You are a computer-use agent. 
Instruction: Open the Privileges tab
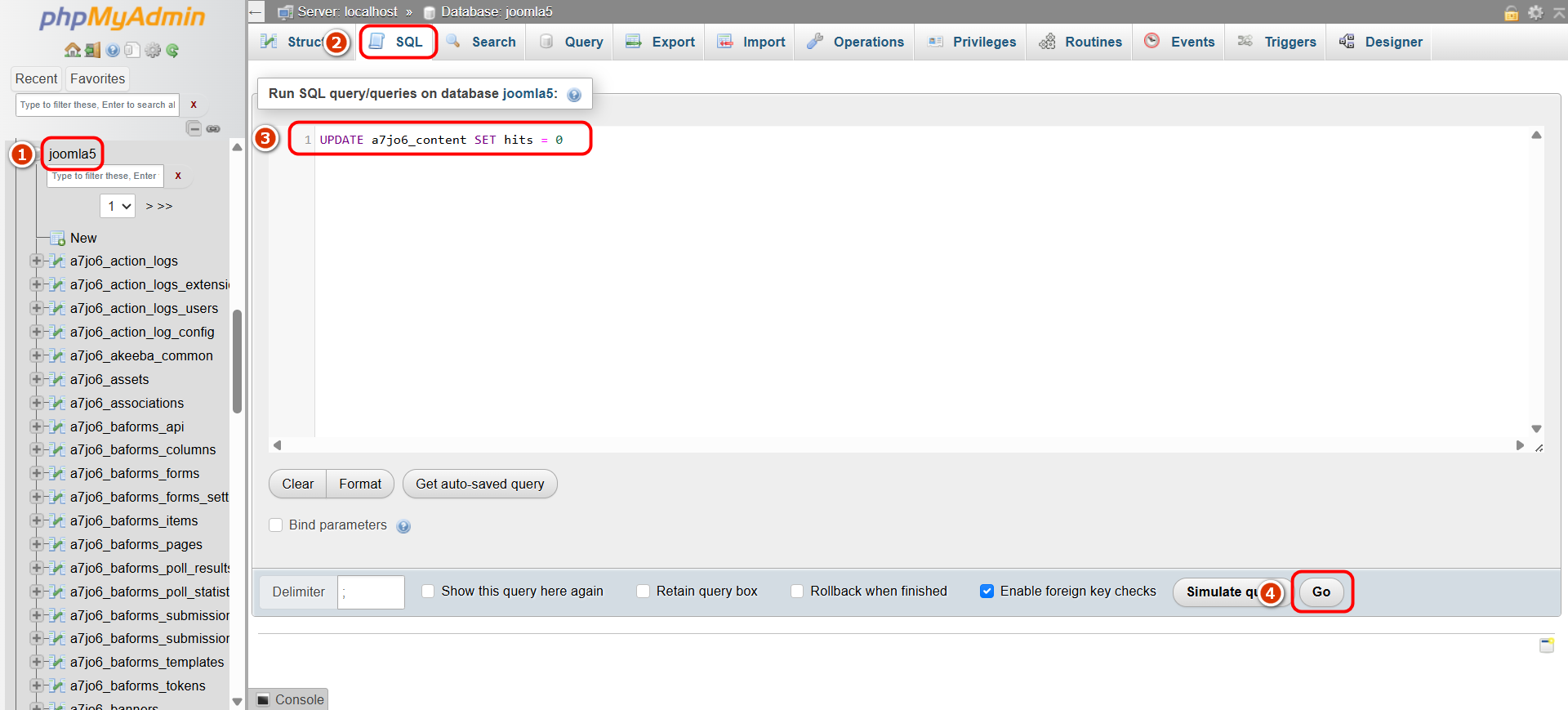pyautogui.click(x=972, y=42)
